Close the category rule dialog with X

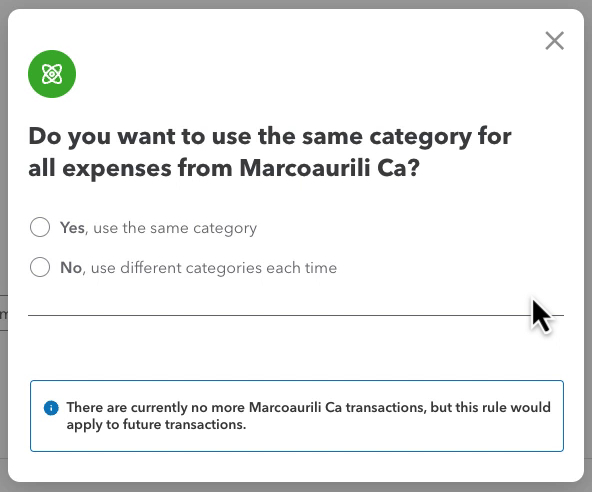pos(555,40)
